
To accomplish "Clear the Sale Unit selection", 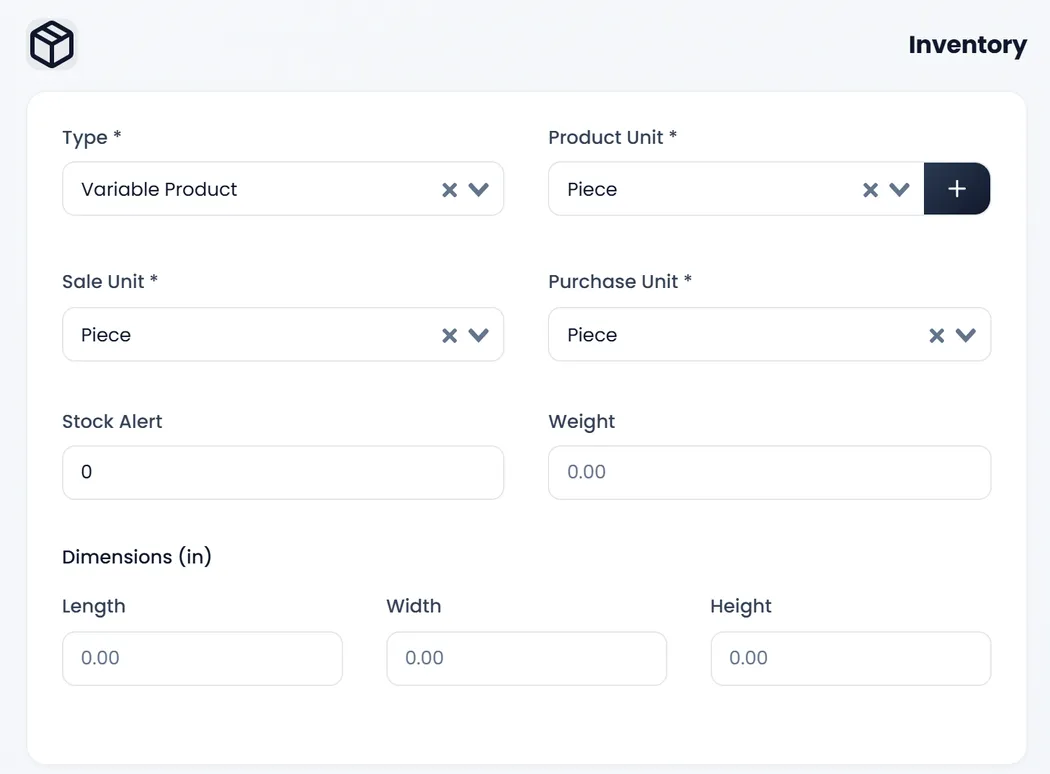I will point(449,335).
